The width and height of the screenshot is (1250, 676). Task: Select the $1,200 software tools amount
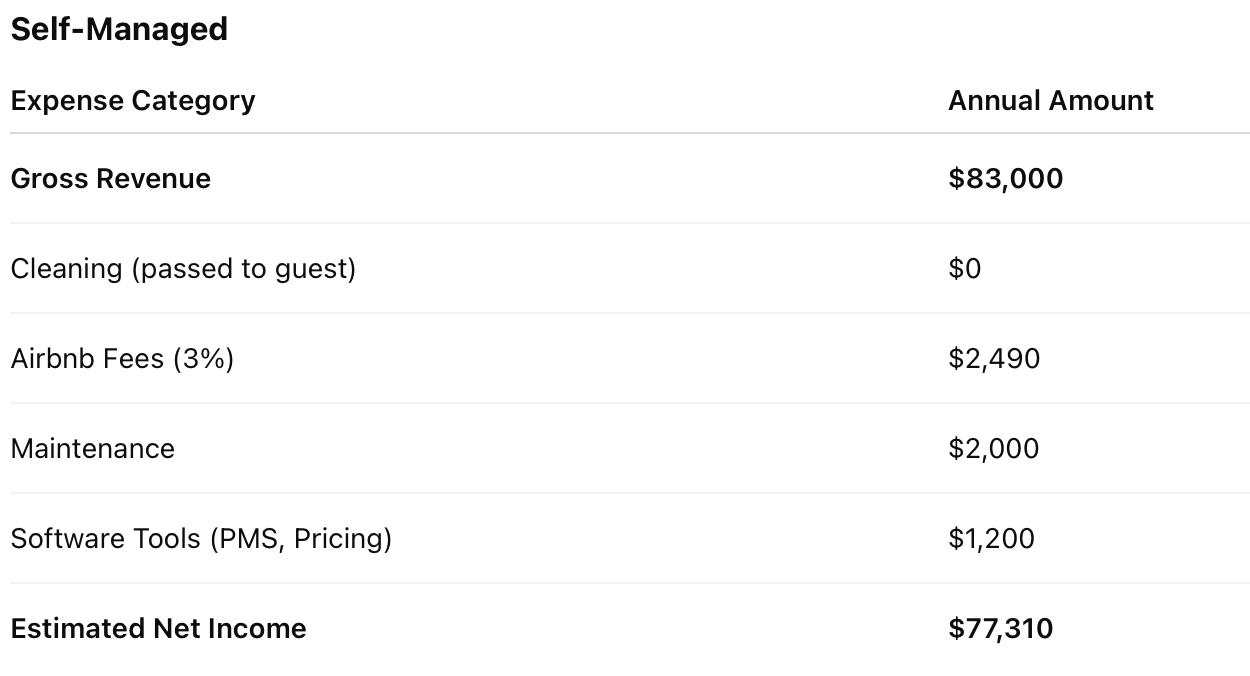pyautogui.click(x=991, y=539)
